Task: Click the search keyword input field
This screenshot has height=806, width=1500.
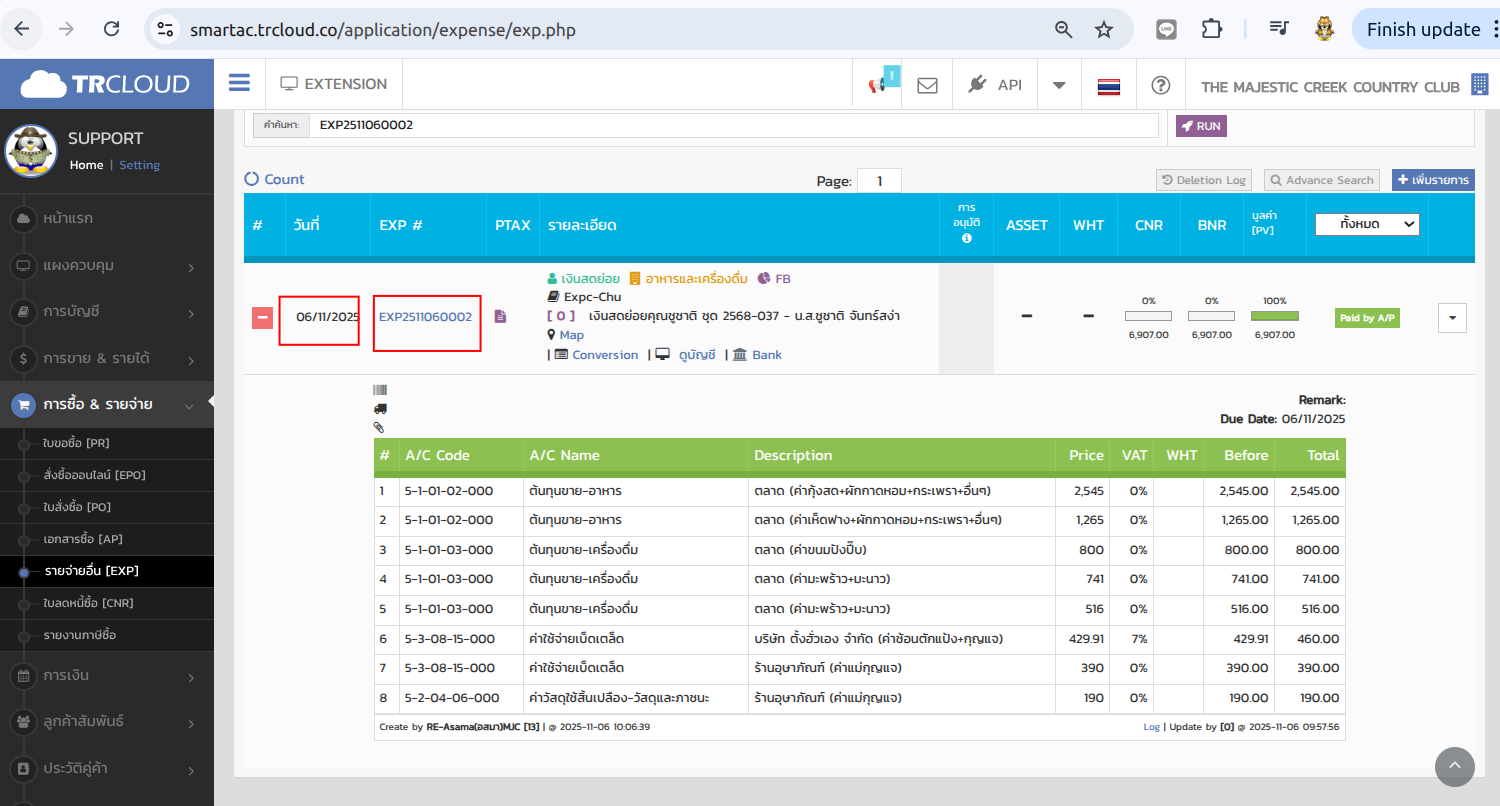Action: [730, 125]
